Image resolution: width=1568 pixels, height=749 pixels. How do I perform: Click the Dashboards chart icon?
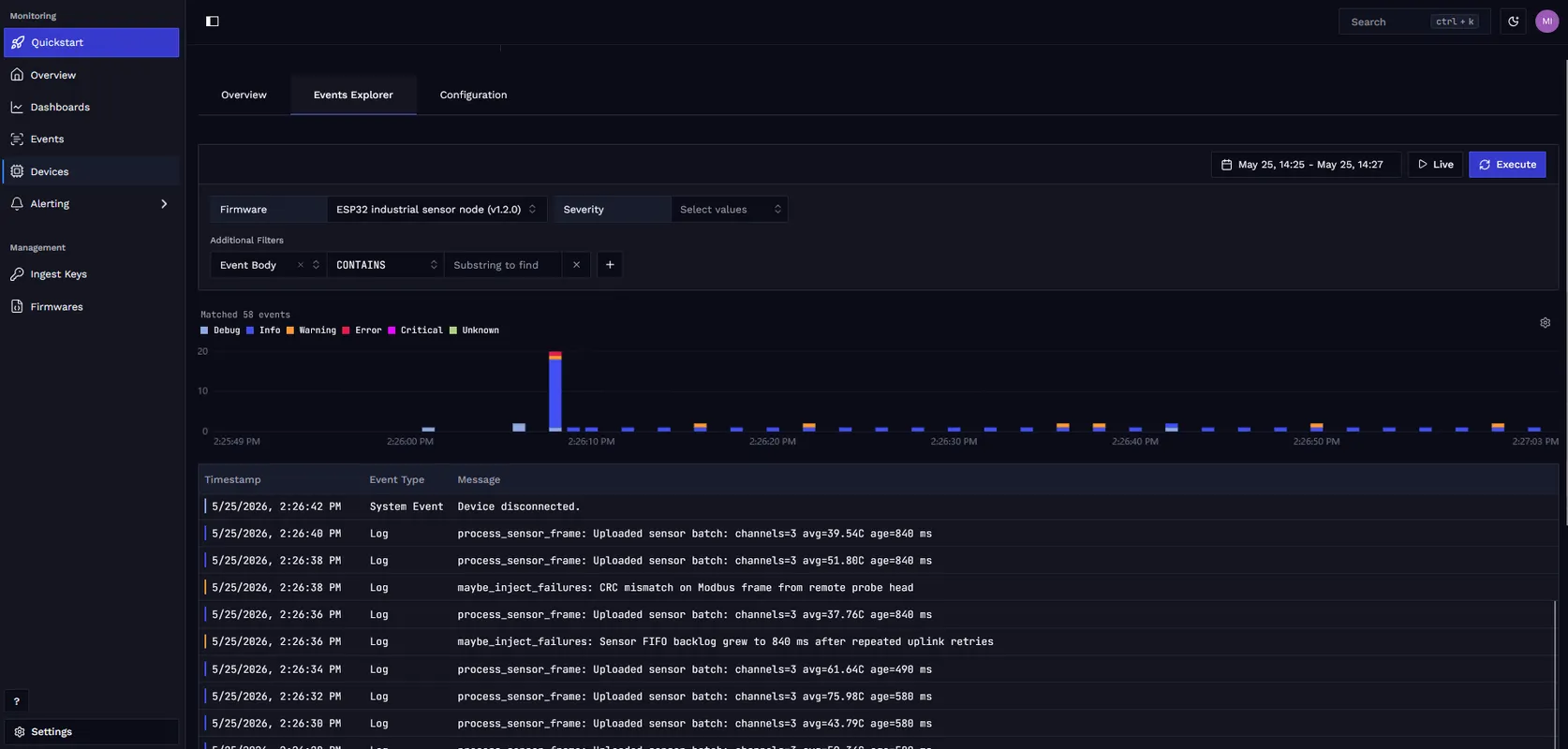pos(17,107)
